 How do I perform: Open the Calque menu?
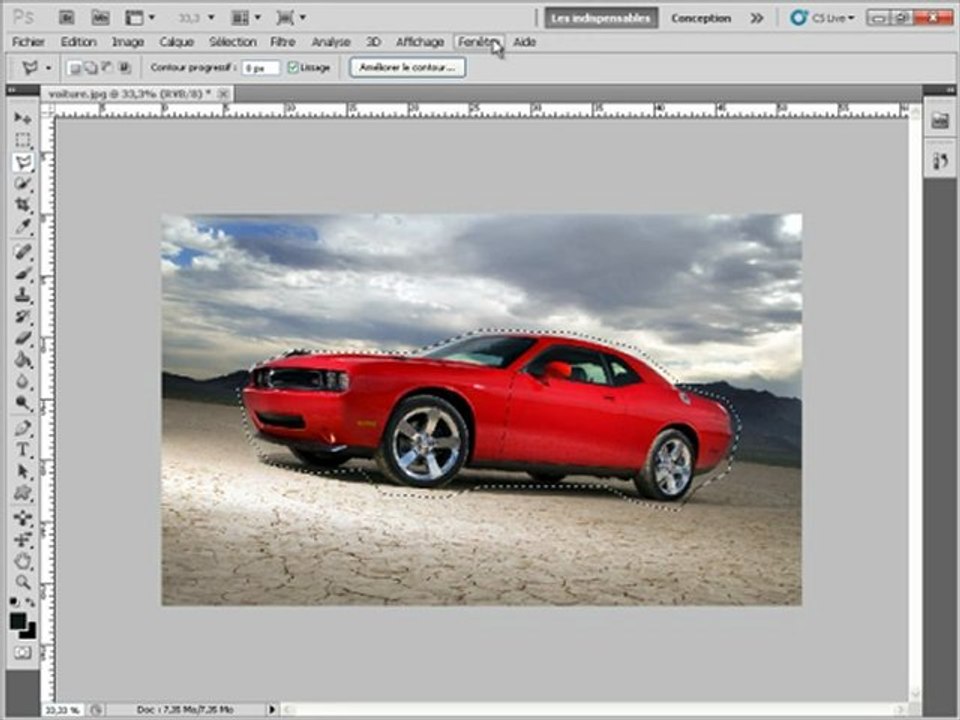(x=176, y=42)
